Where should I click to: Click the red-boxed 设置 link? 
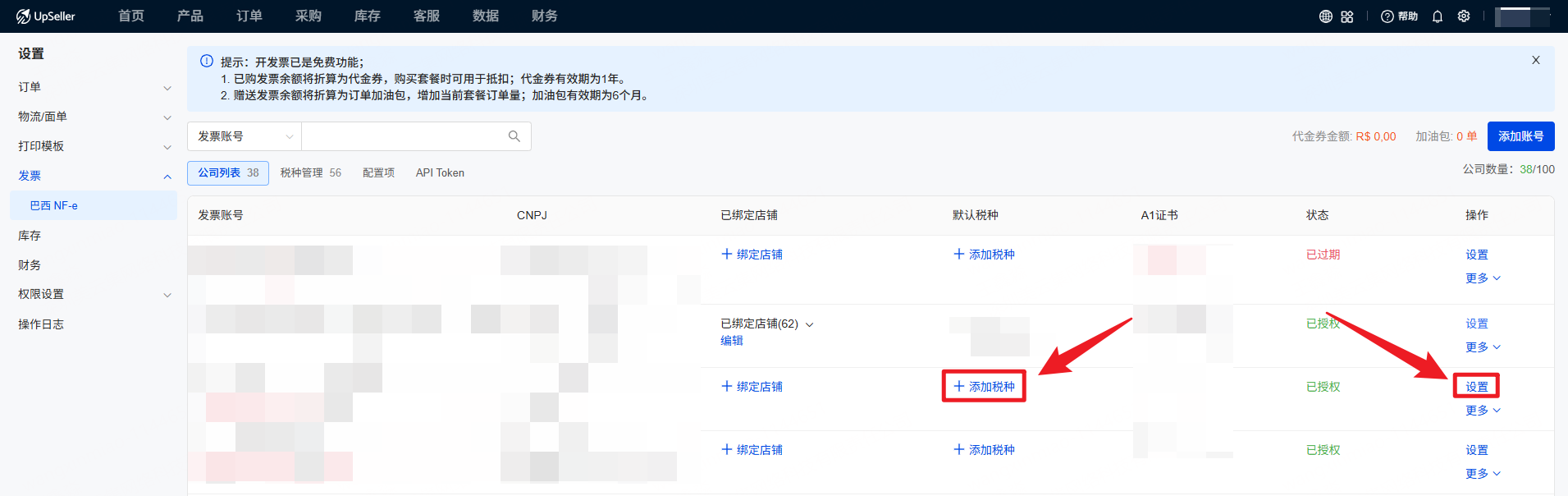click(x=1476, y=387)
